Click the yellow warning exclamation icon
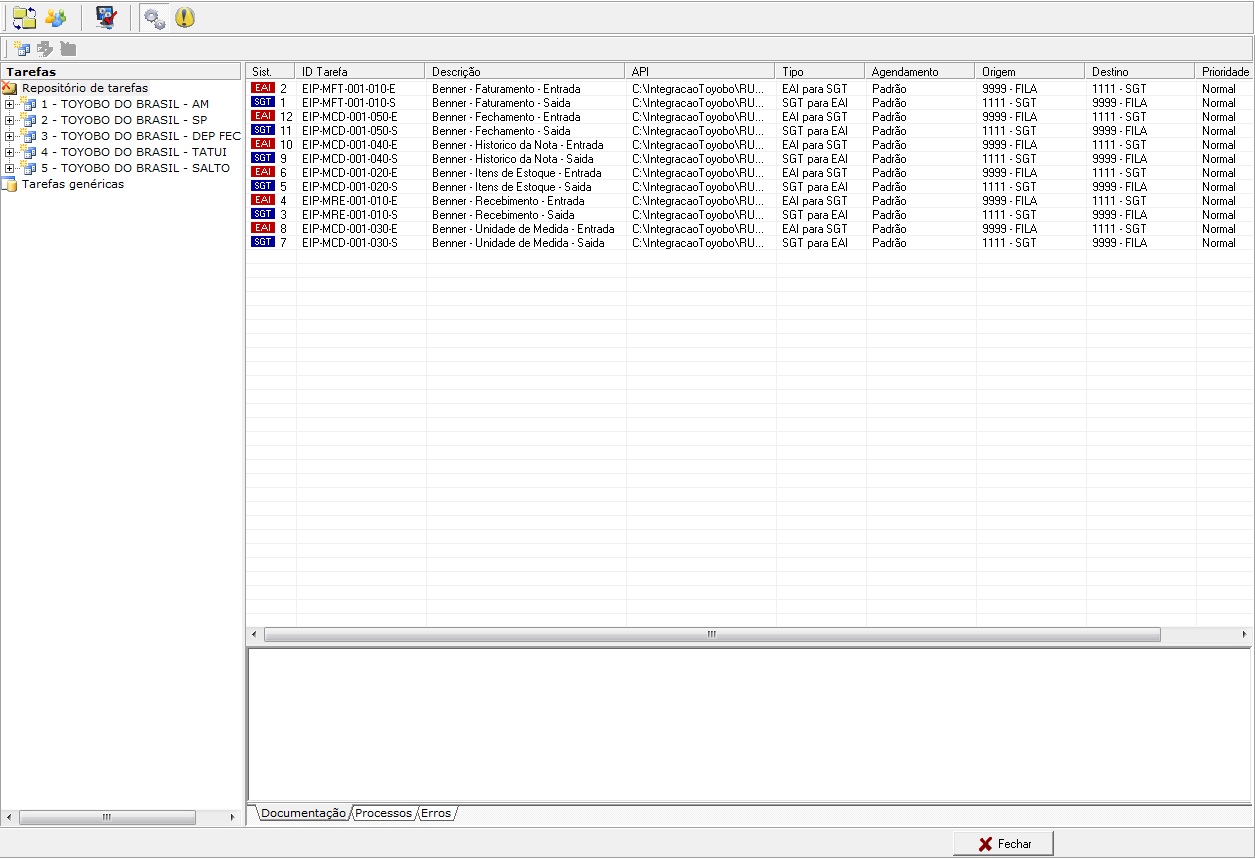Viewport: 1255px width, 859px height. (185, 17)
